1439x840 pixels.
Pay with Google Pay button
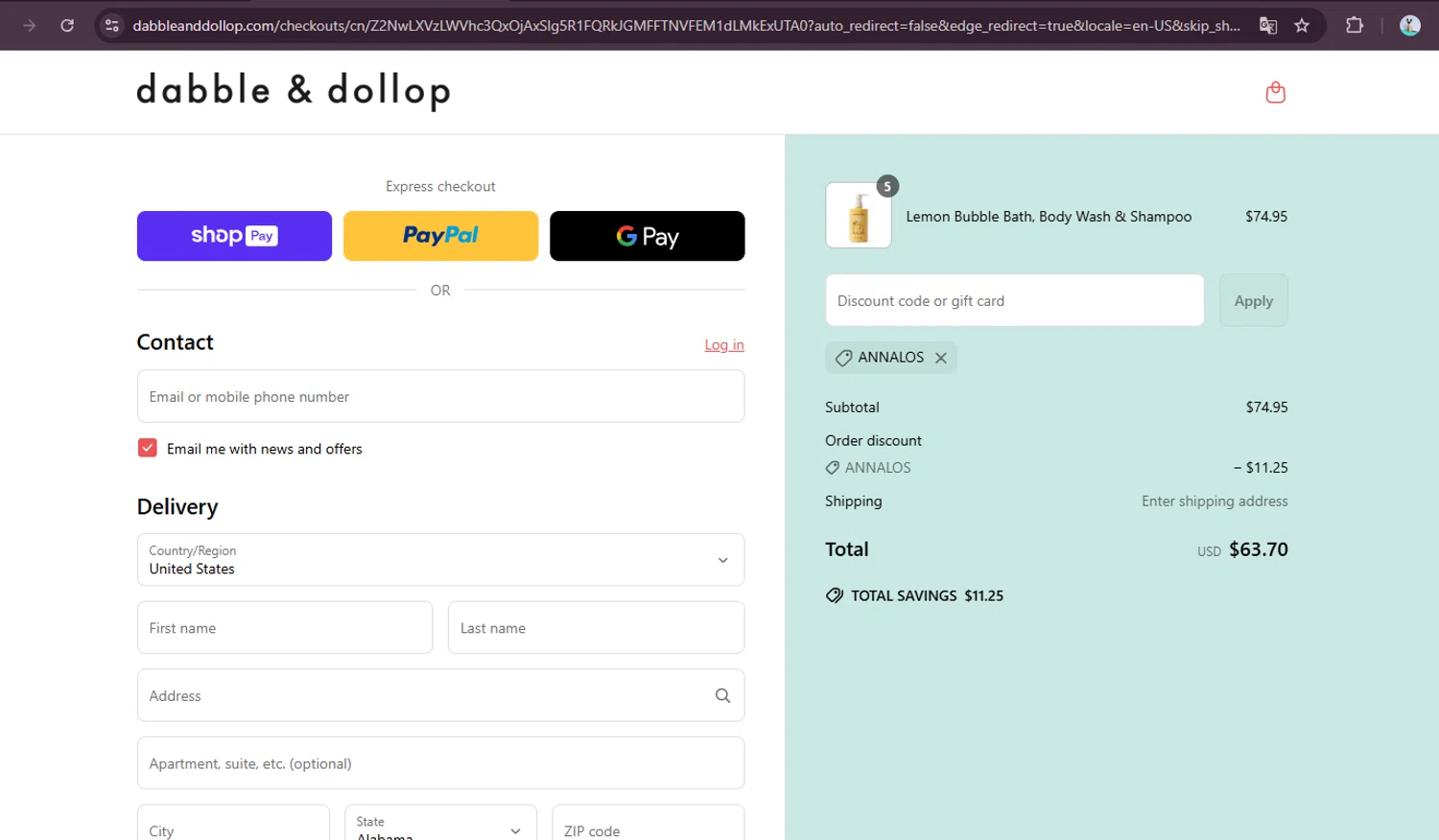[647, 236]
